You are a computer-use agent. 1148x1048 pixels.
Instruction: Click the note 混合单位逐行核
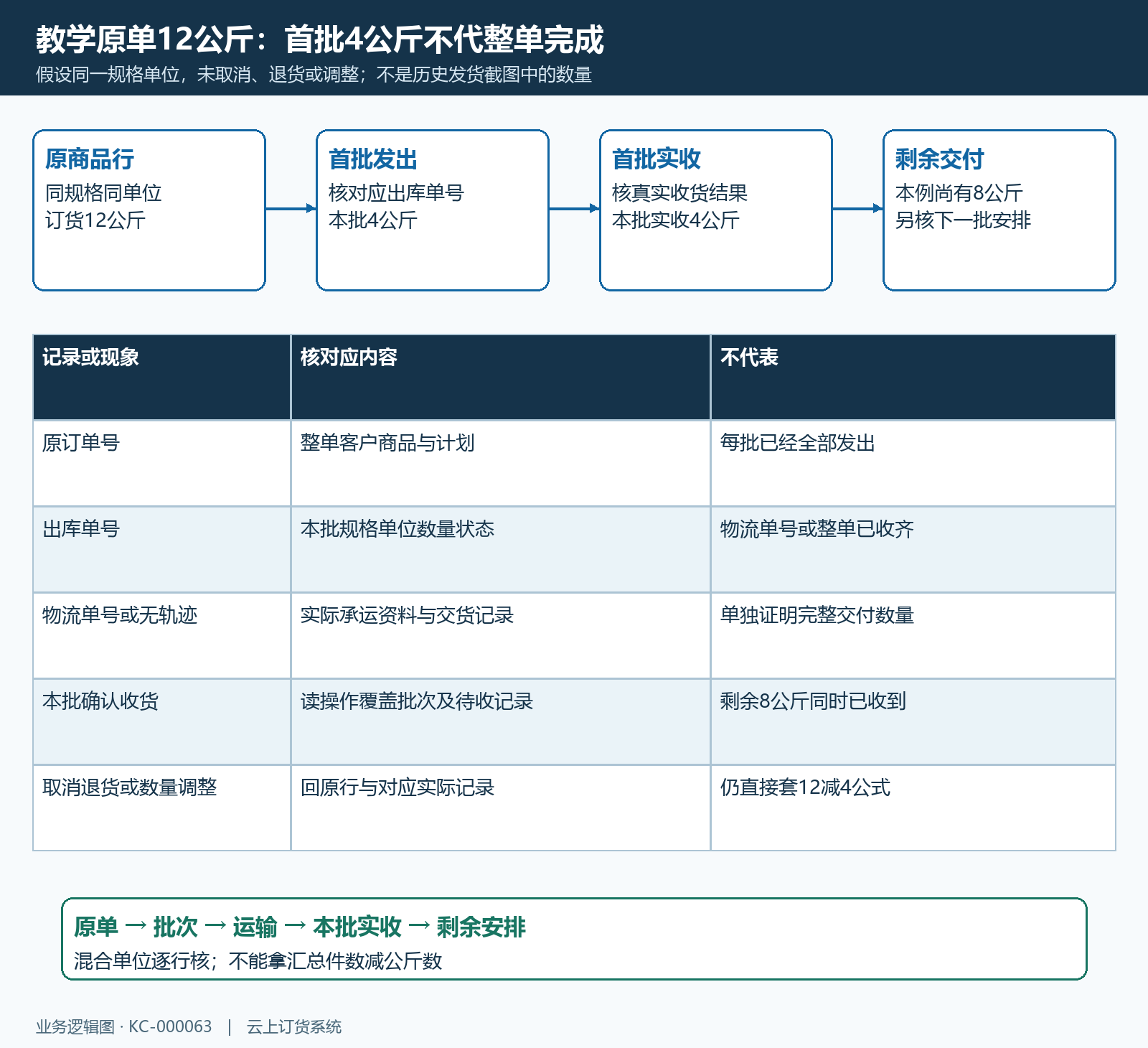[258, 961]
